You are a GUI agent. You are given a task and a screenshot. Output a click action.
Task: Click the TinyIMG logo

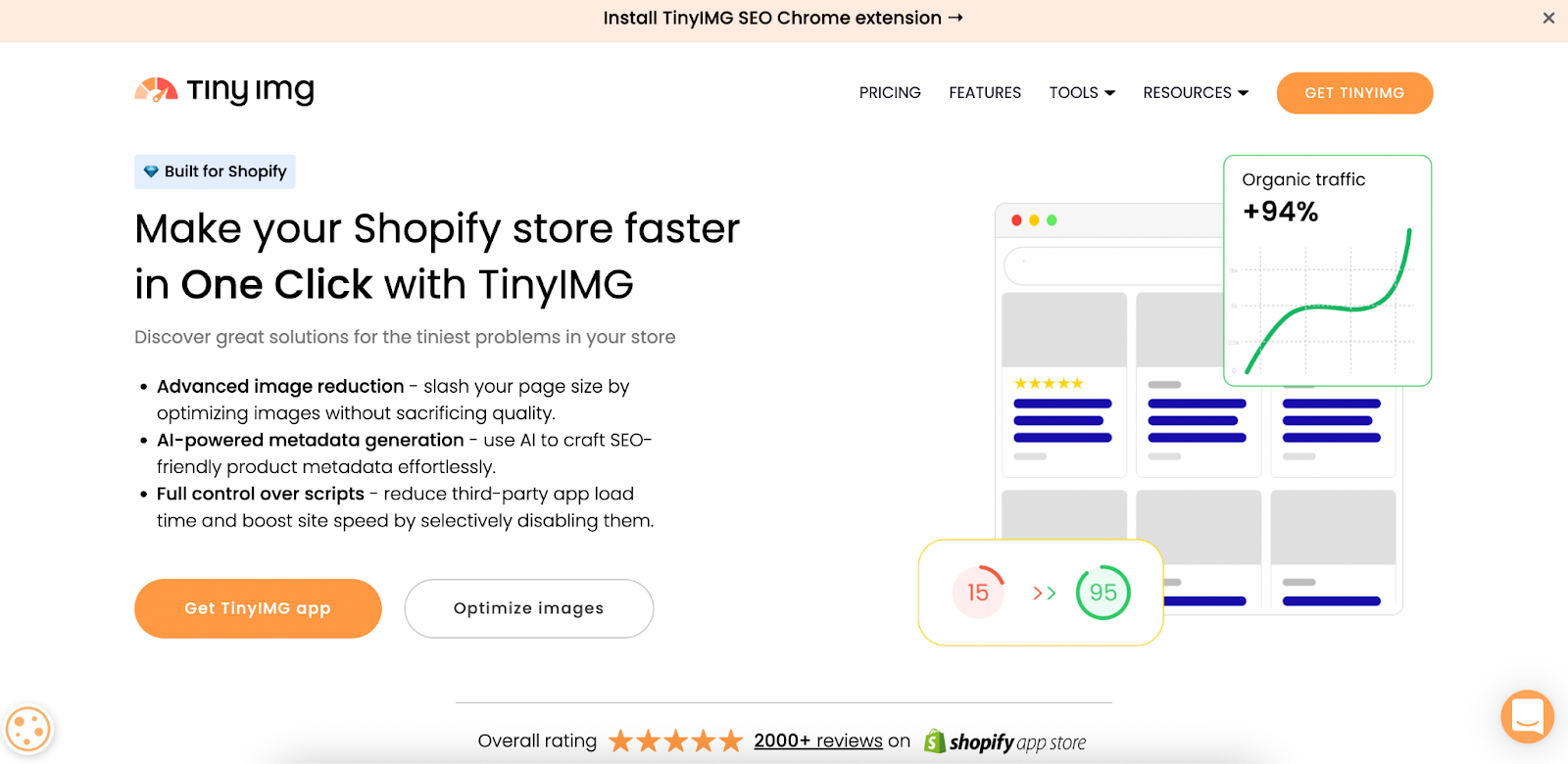[224, 91]
